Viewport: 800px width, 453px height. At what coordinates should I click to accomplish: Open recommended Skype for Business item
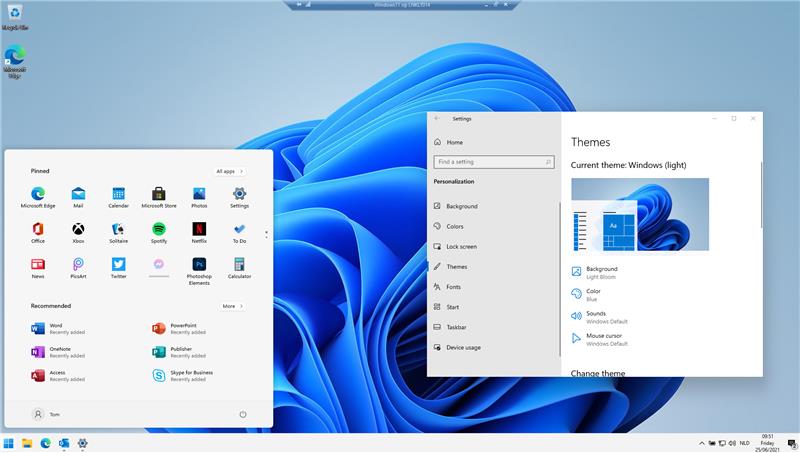point(182,376)
